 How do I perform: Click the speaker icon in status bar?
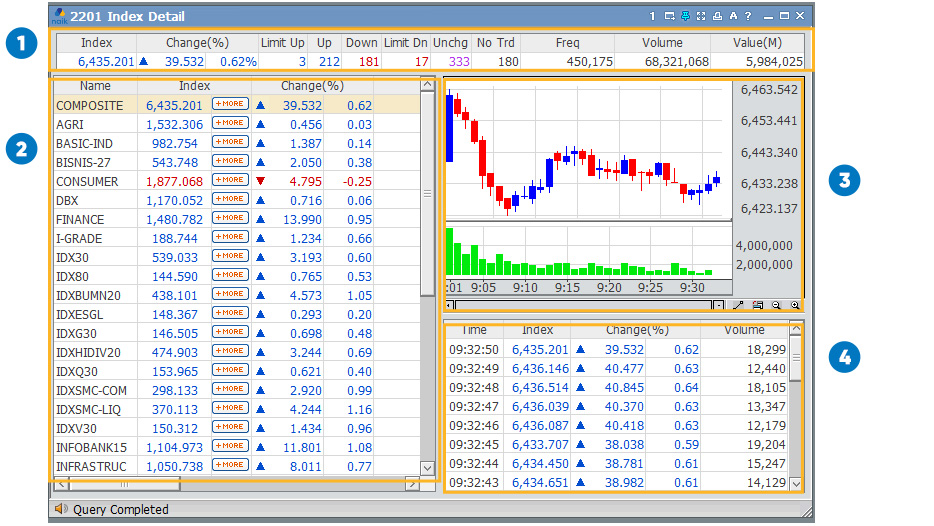pyautogui.click(x=61, y=509)
